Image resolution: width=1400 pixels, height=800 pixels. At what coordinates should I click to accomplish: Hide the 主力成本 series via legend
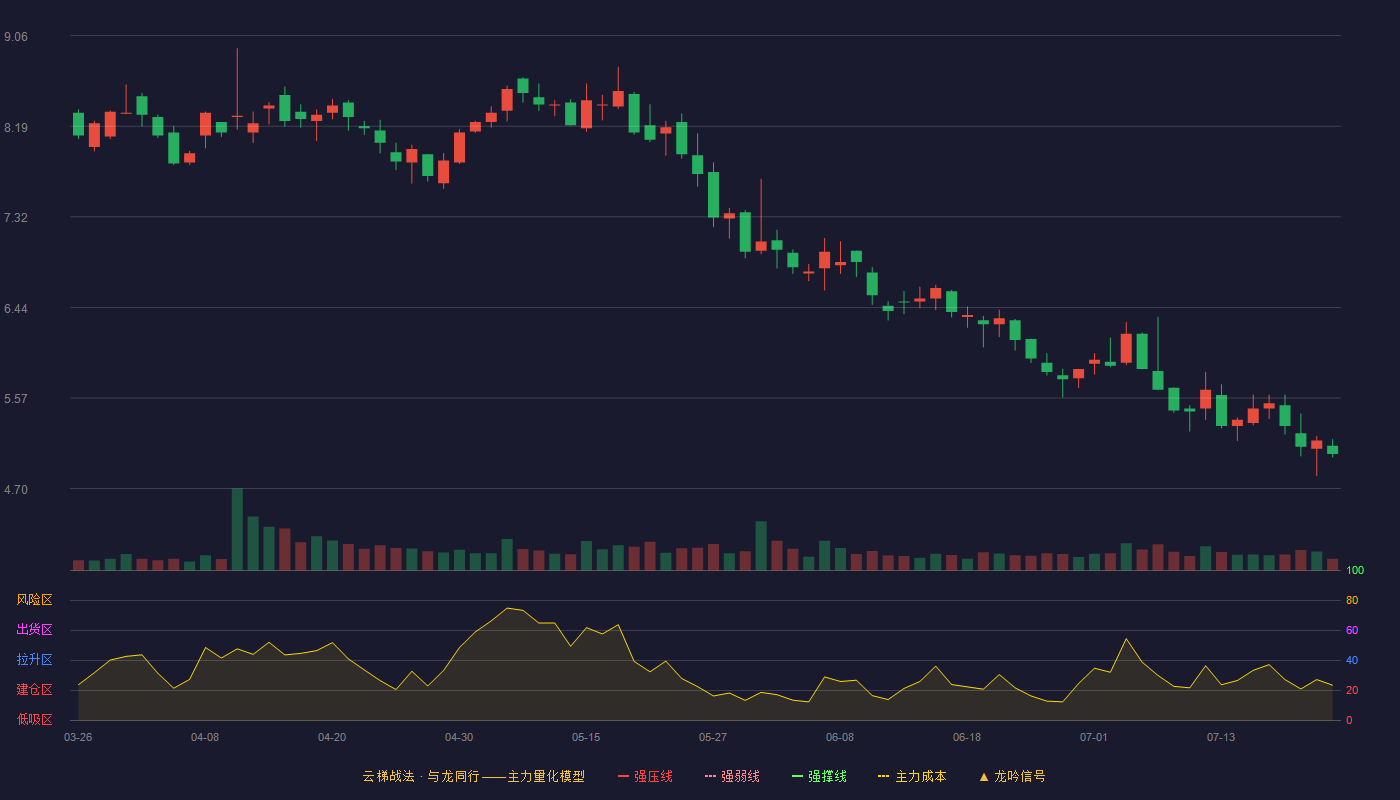[912, 776]
